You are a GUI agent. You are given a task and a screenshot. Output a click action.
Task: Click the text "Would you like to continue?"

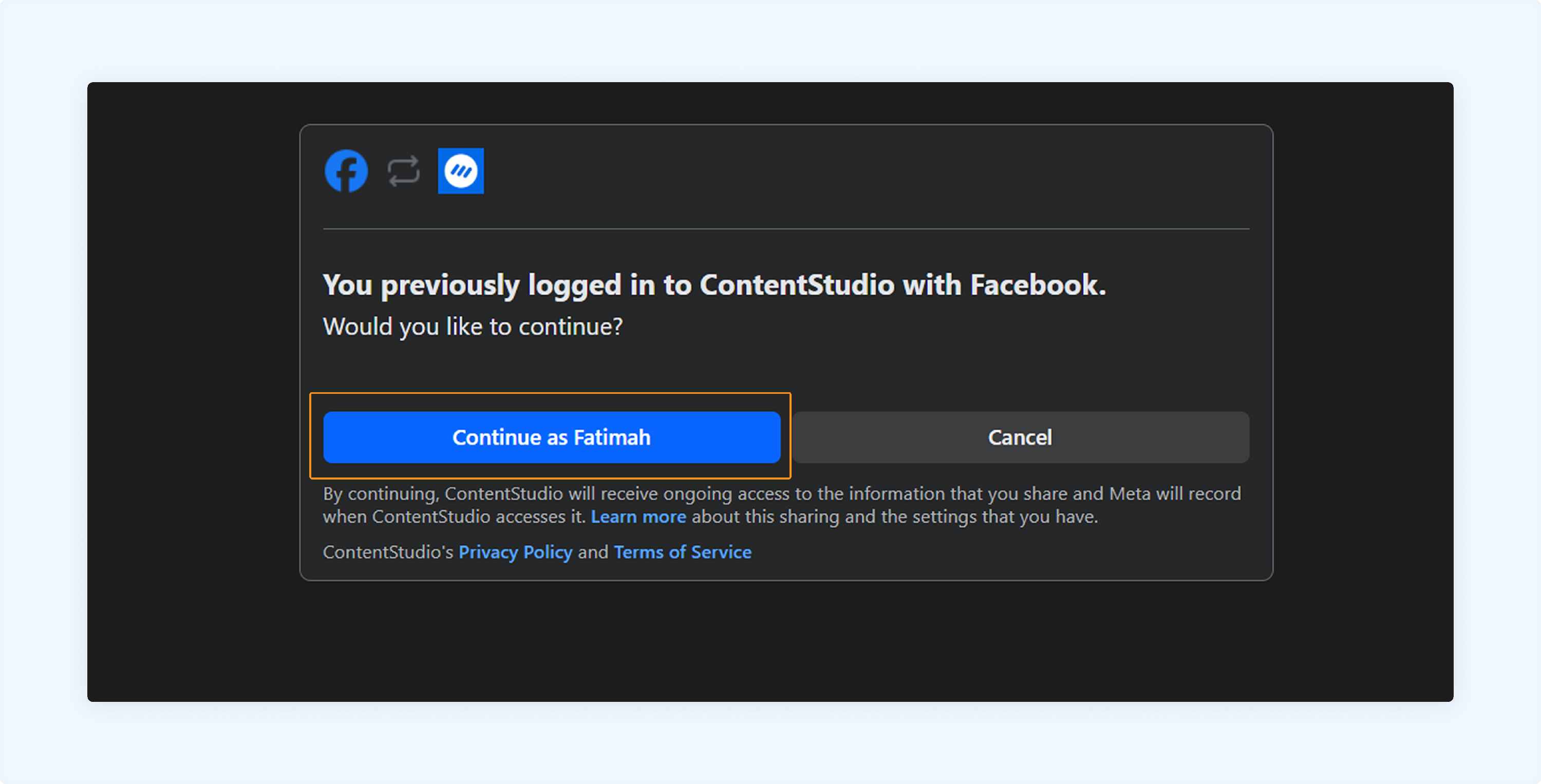[x=473, y=327]
